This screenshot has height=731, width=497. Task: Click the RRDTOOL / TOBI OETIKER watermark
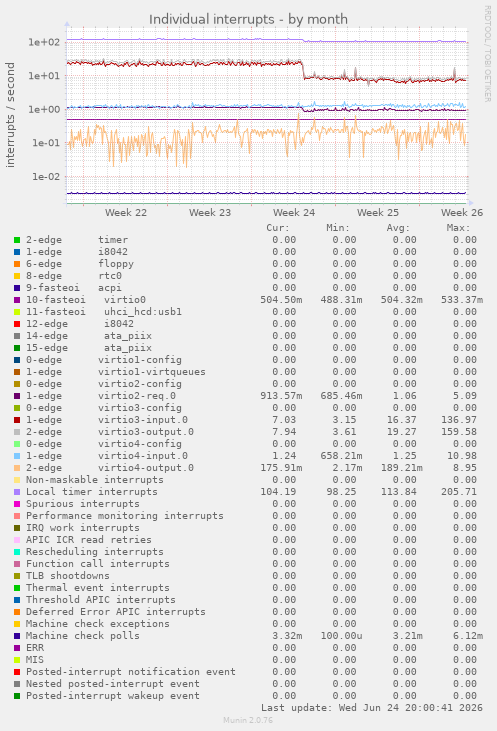[x=487, y=54]
